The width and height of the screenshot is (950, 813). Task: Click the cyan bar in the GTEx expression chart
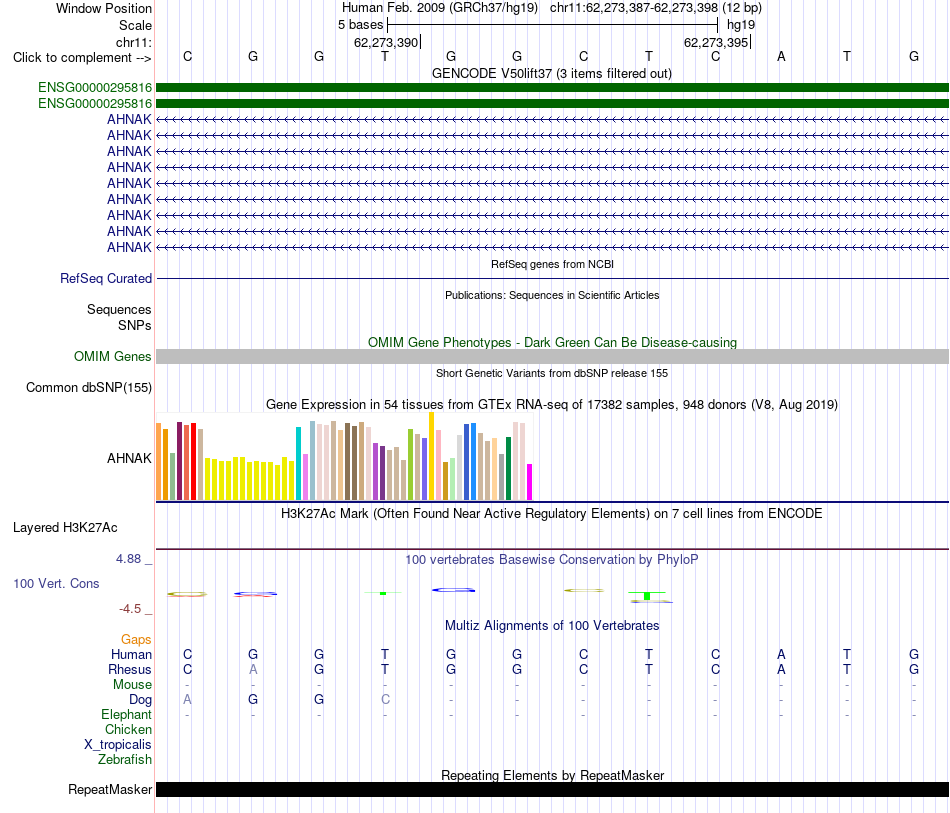pos(298,463)
